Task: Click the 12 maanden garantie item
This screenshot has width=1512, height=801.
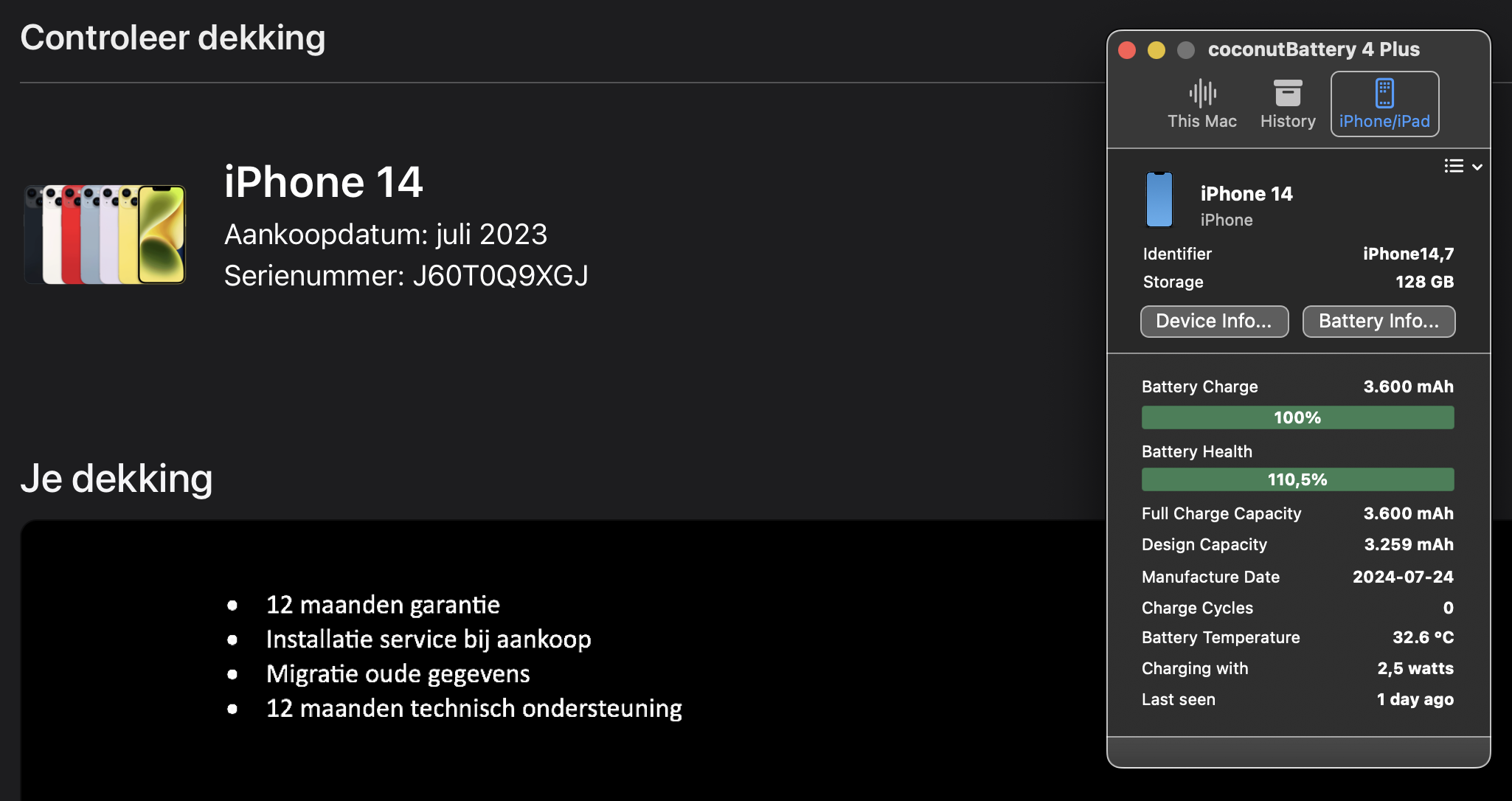Action: [383, 605]
